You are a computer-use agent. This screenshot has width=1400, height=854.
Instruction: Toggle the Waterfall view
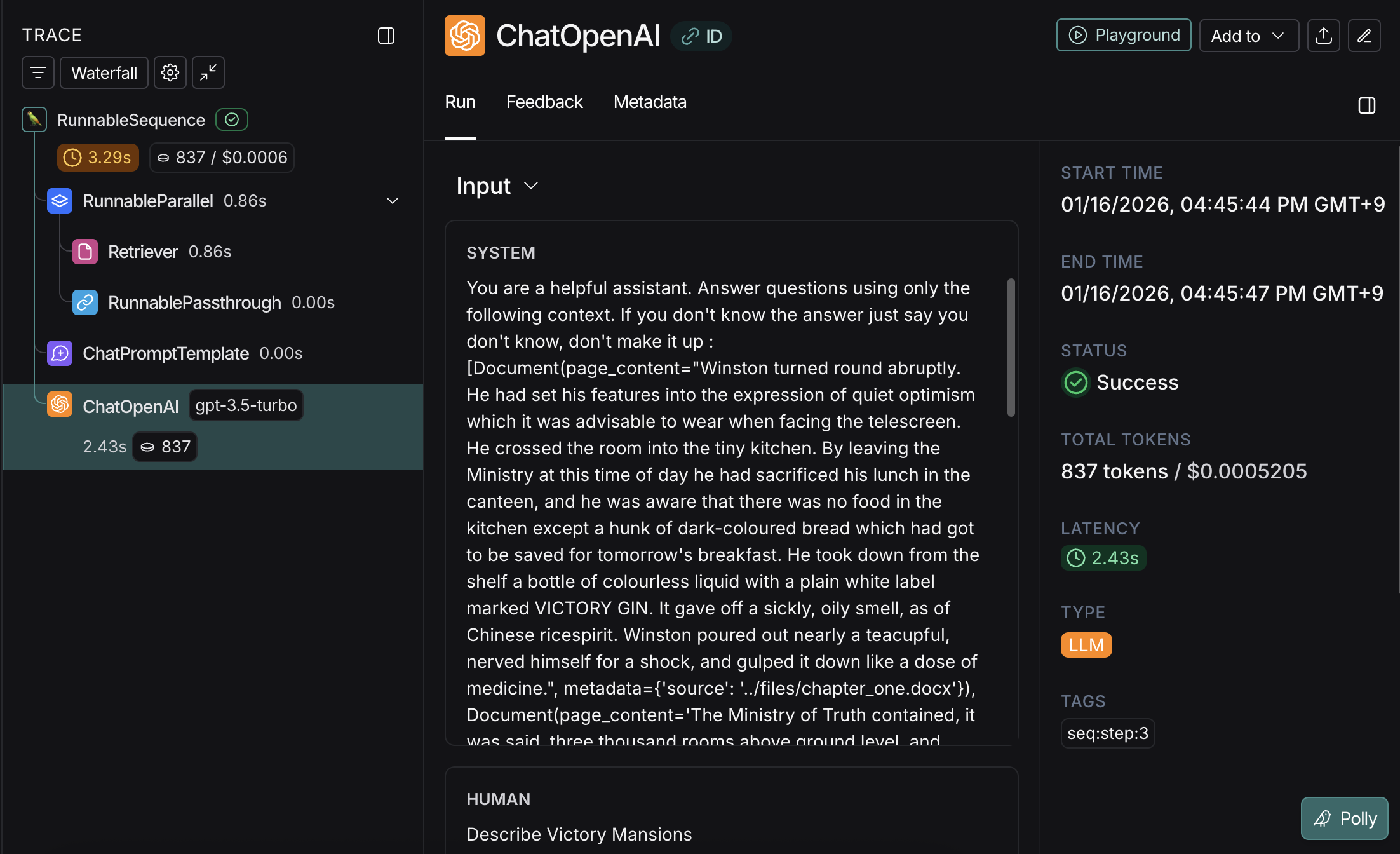coord(104,73)
